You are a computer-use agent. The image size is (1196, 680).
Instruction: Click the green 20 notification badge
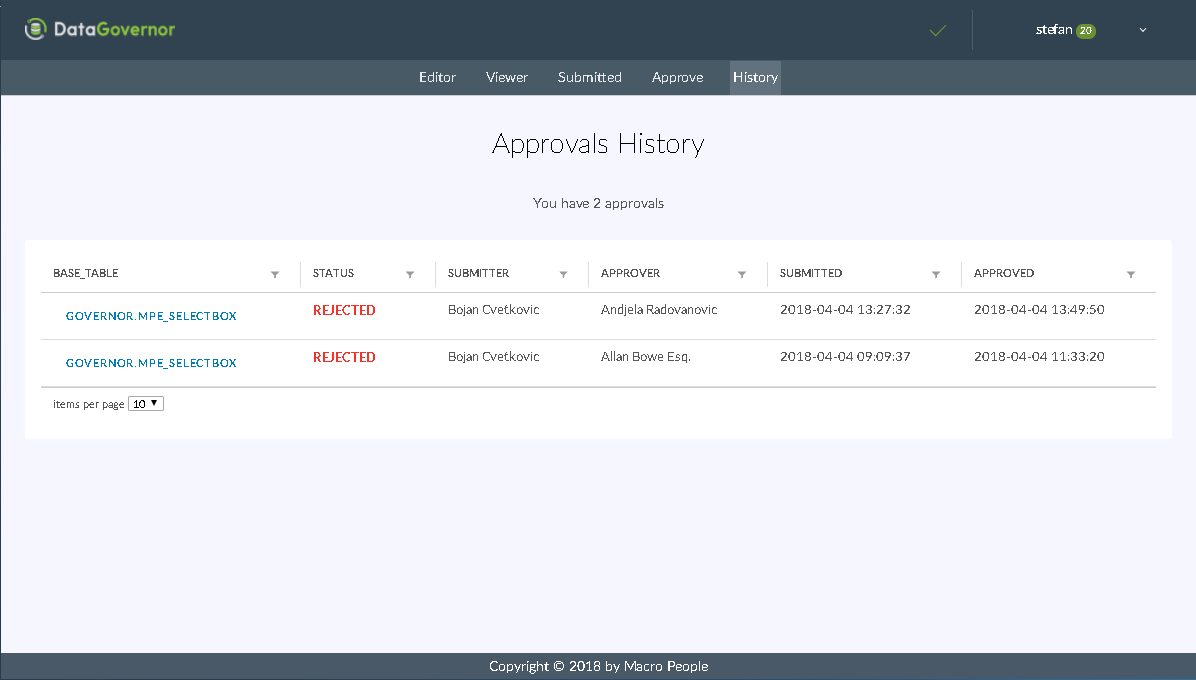[1086, 31]
